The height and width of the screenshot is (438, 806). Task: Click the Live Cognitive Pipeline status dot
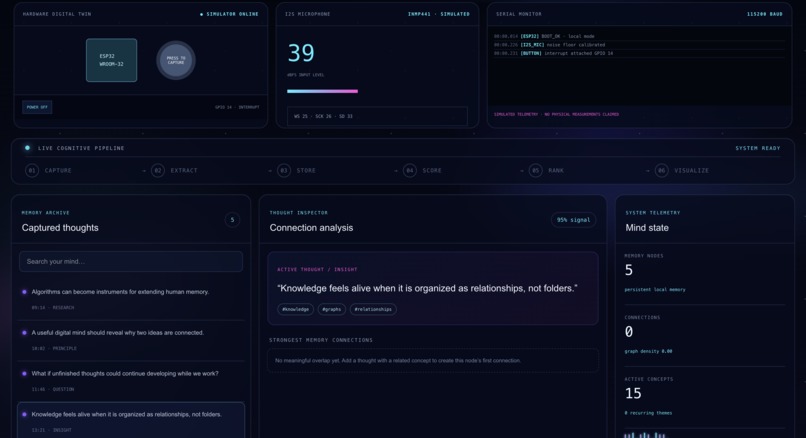coord(27,148)
